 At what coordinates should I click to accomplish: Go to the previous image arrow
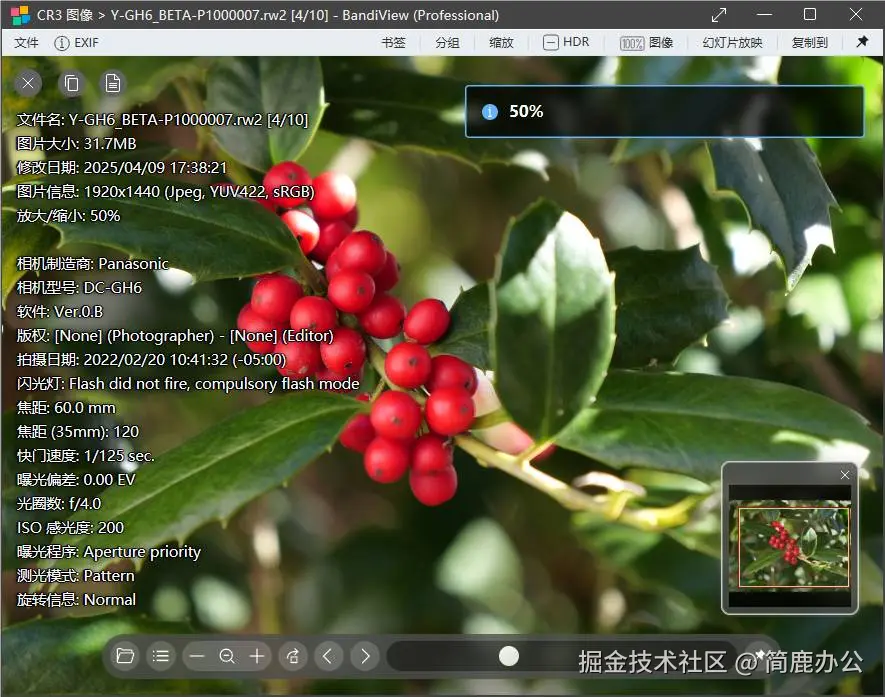click(327, 656)
